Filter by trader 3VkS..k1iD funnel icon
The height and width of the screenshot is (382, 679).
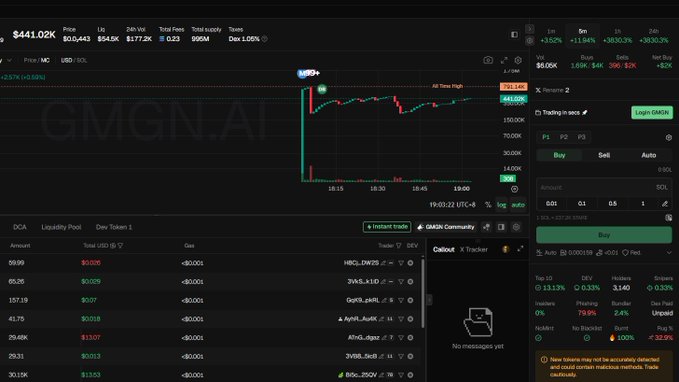click(401, 282)
